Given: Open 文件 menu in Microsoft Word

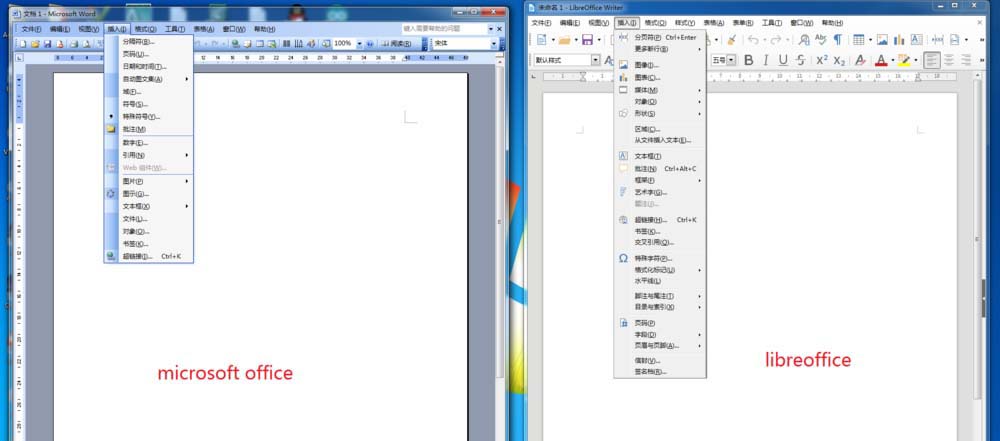Looking at the screenshot, I should click(x=31, y=29).
